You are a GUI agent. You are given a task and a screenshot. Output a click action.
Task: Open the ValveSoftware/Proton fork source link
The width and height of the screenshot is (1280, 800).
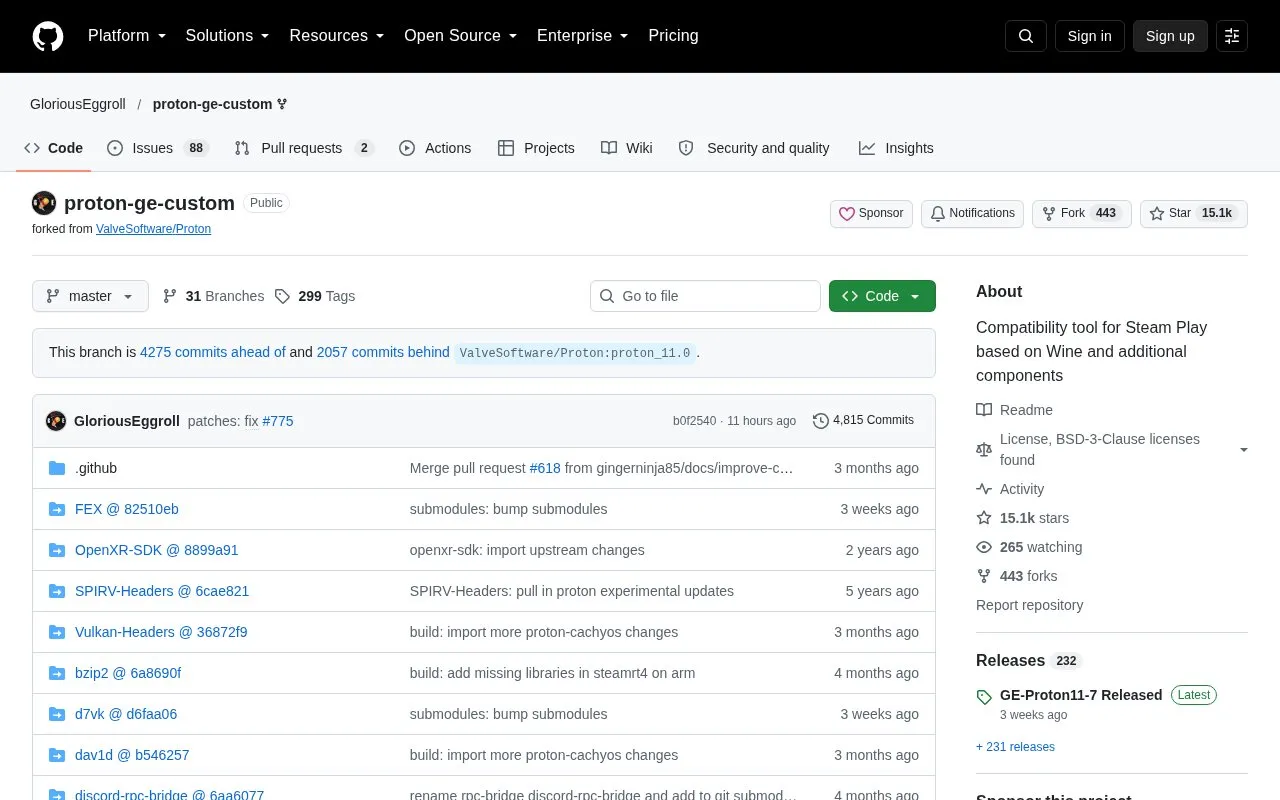[x=153, y=229]
